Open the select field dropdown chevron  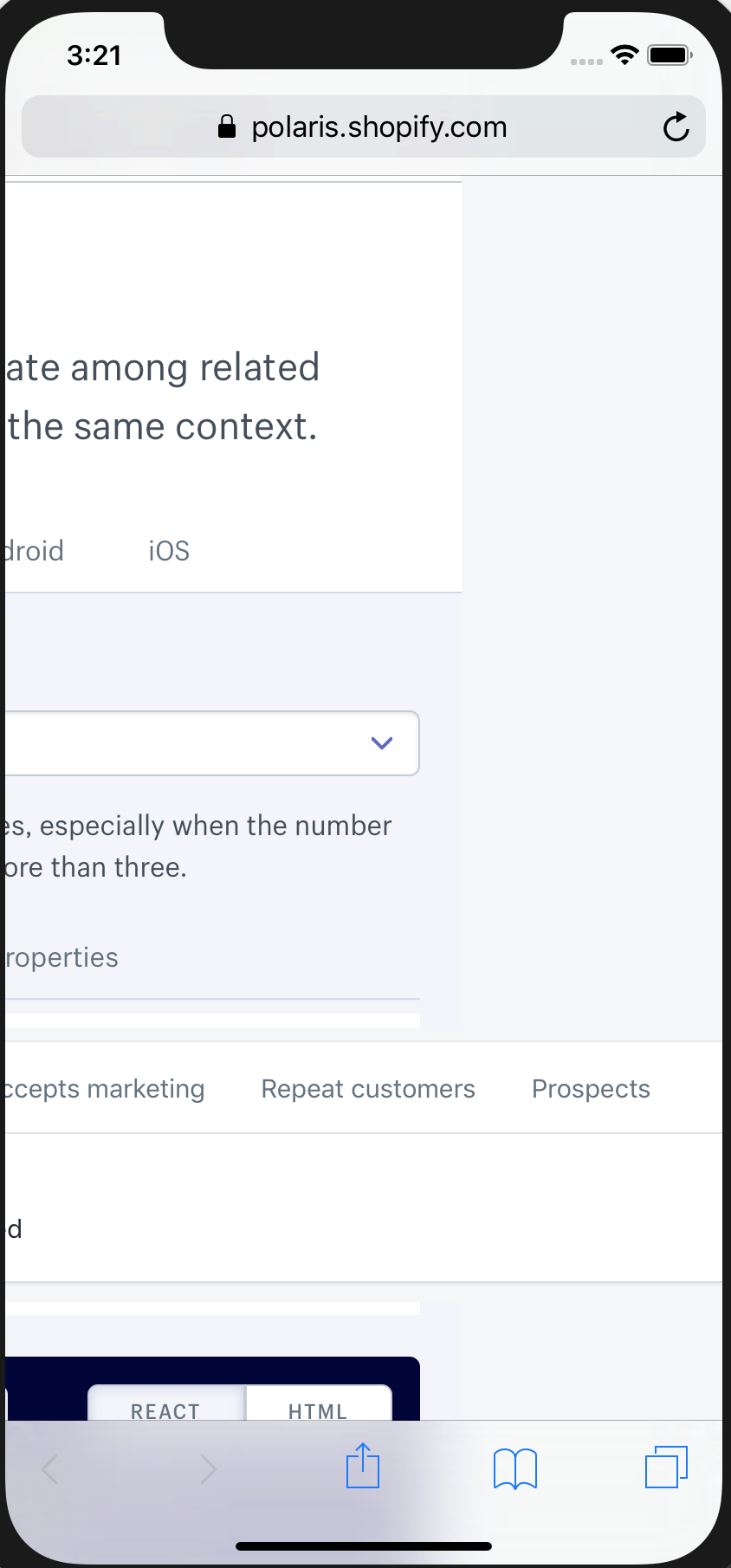click(380, 743)
